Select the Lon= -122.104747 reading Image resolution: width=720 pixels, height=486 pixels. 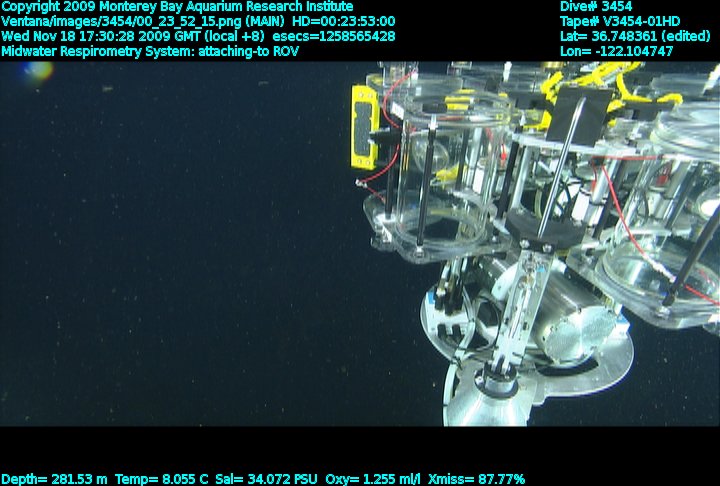click(617, 51)
